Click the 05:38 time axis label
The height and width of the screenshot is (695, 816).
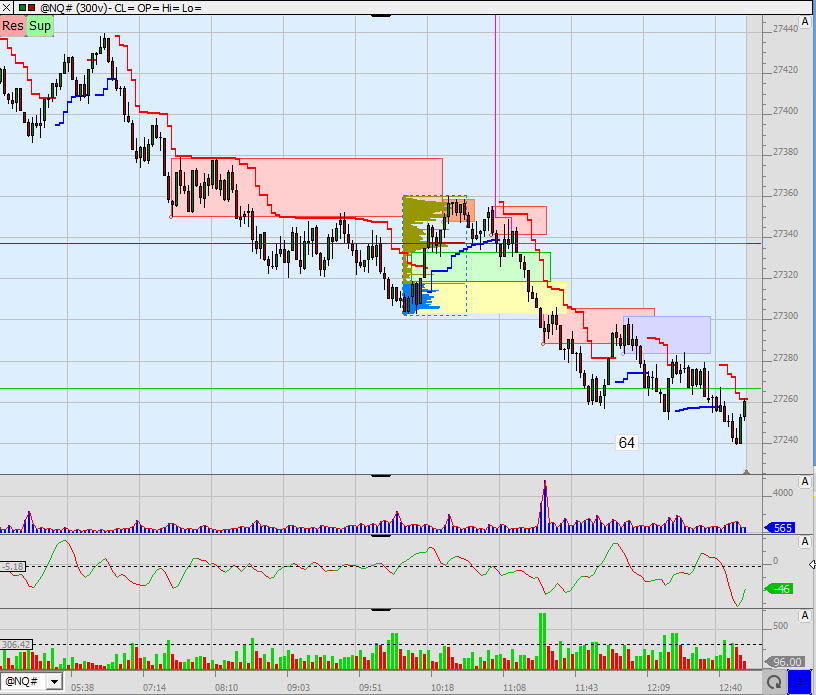(x=83, y=688)
